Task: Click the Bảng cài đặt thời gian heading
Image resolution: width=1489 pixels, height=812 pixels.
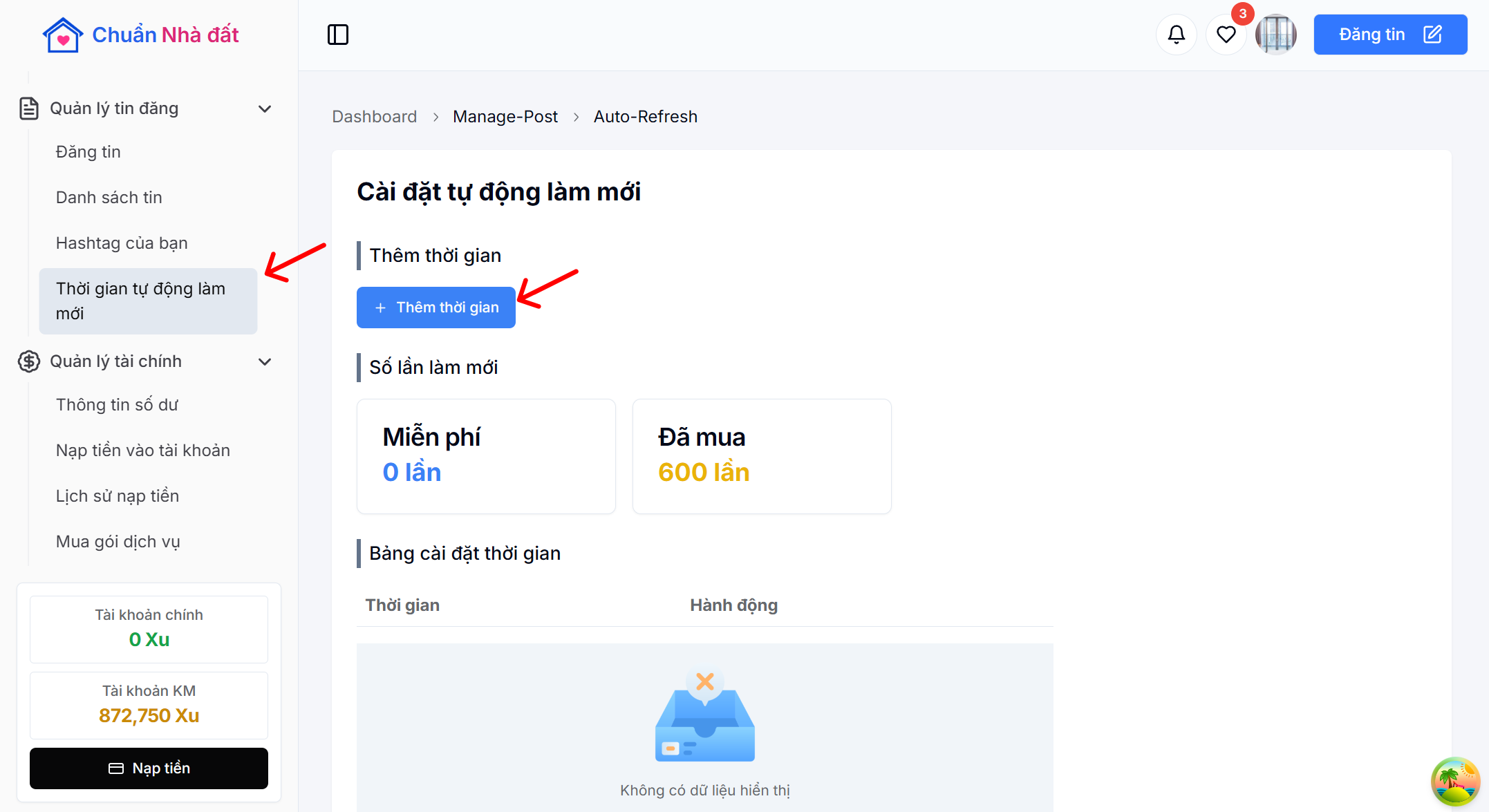Action: click(x=465, y=554)
